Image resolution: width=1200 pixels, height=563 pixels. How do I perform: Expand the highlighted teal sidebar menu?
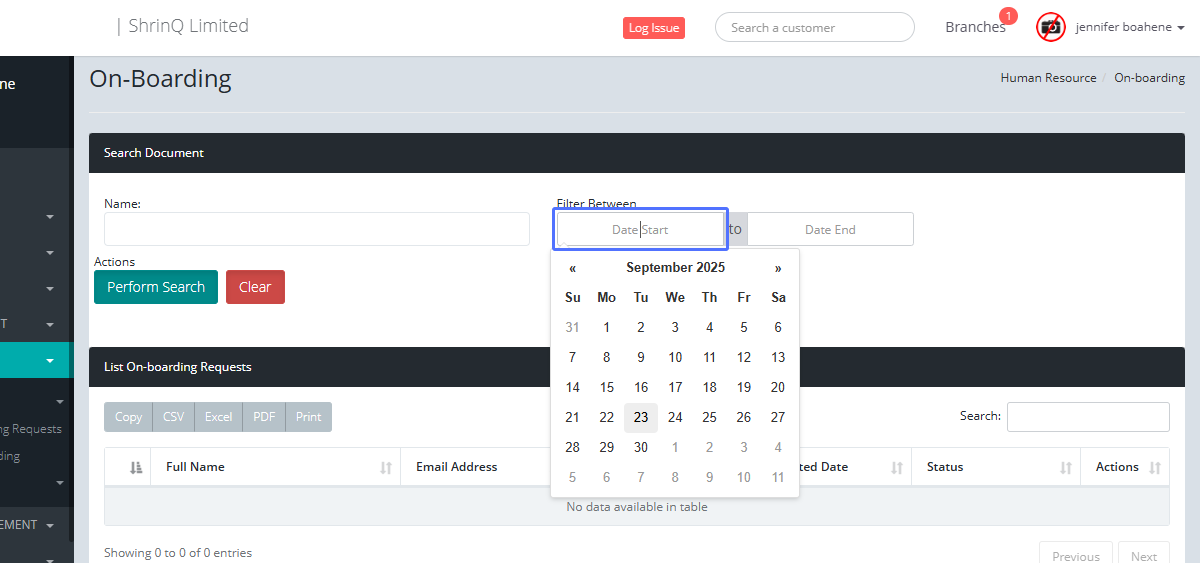[x=49, y=361]
